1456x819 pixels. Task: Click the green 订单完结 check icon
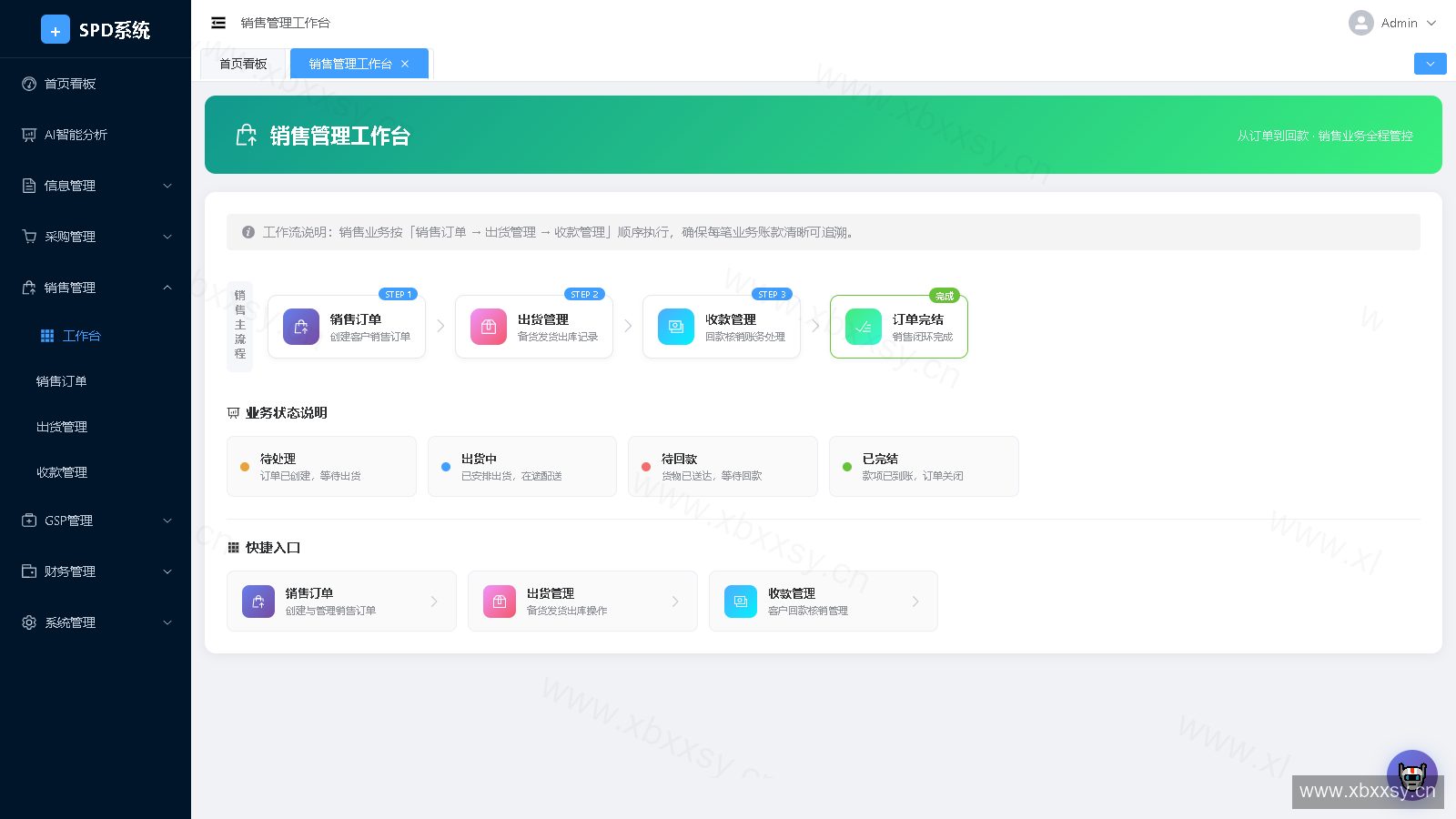(x=864, y=327)
